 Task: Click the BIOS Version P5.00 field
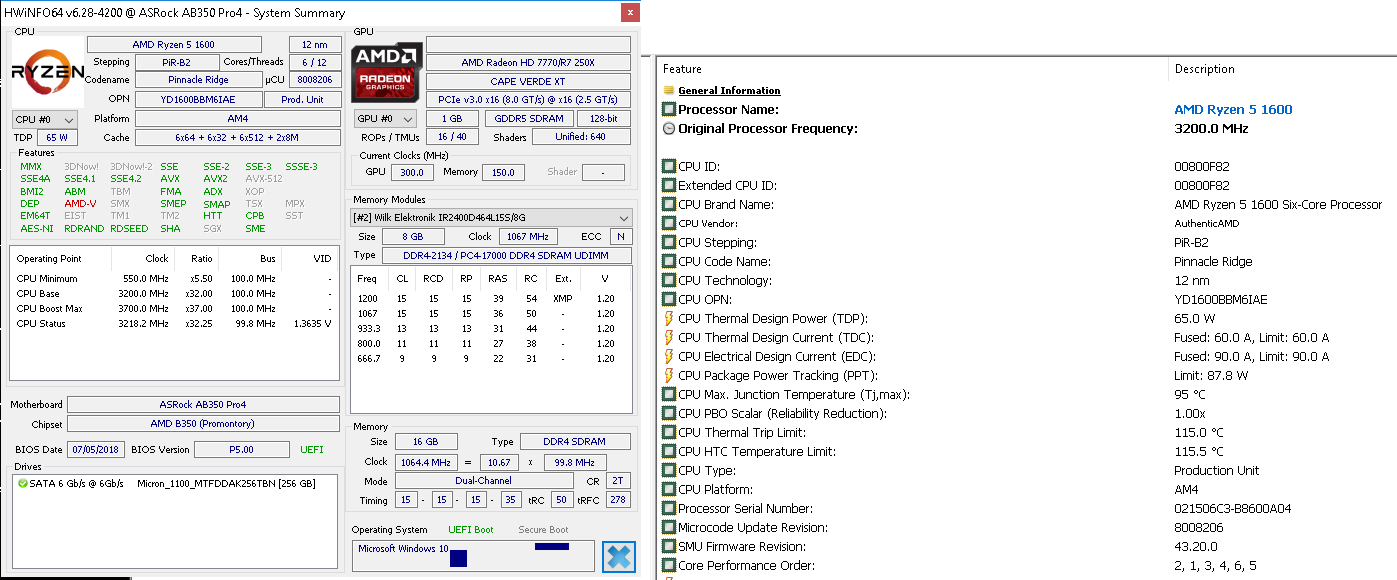point(241,449)
